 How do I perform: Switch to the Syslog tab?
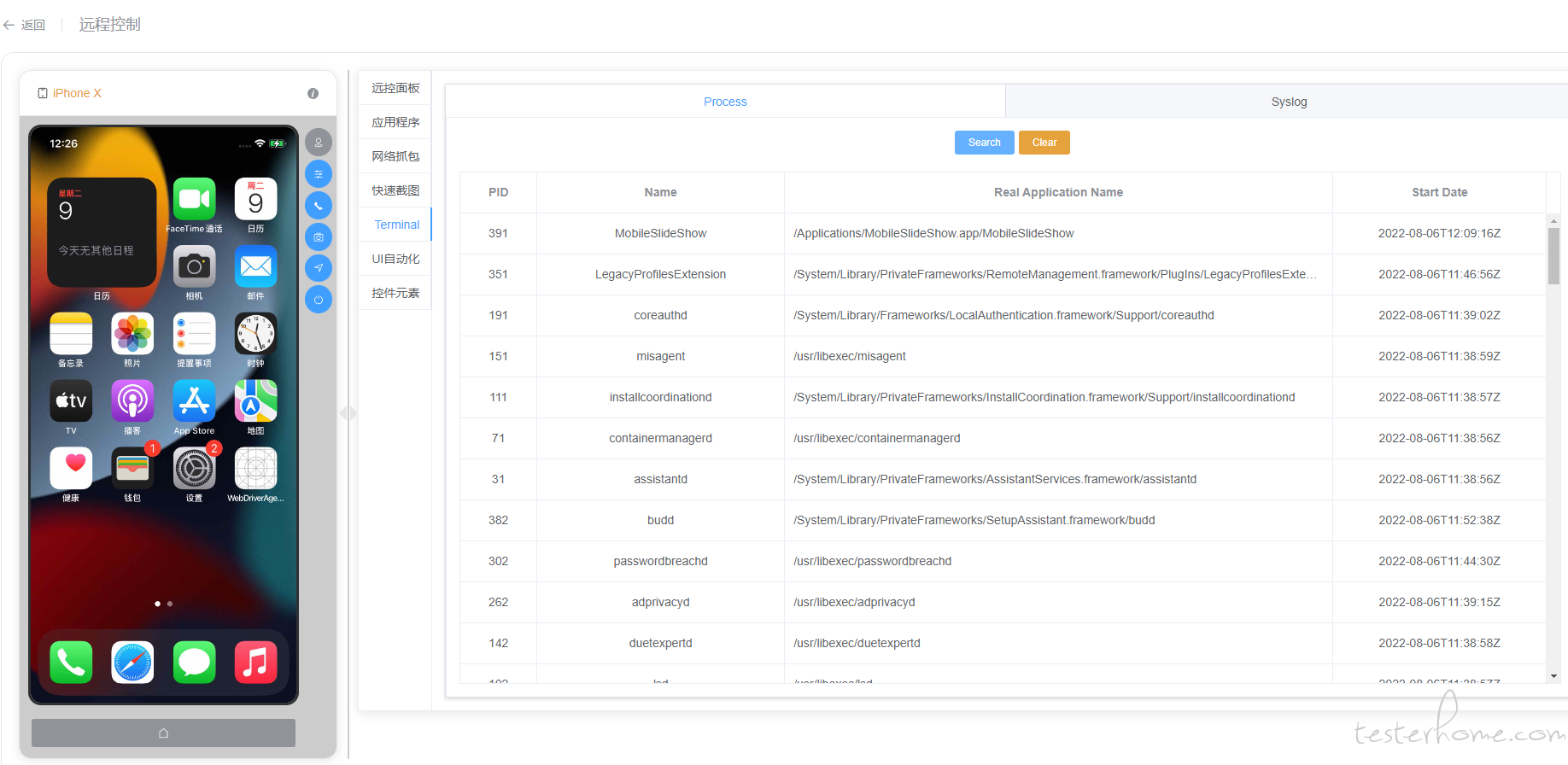[1289, 102]
